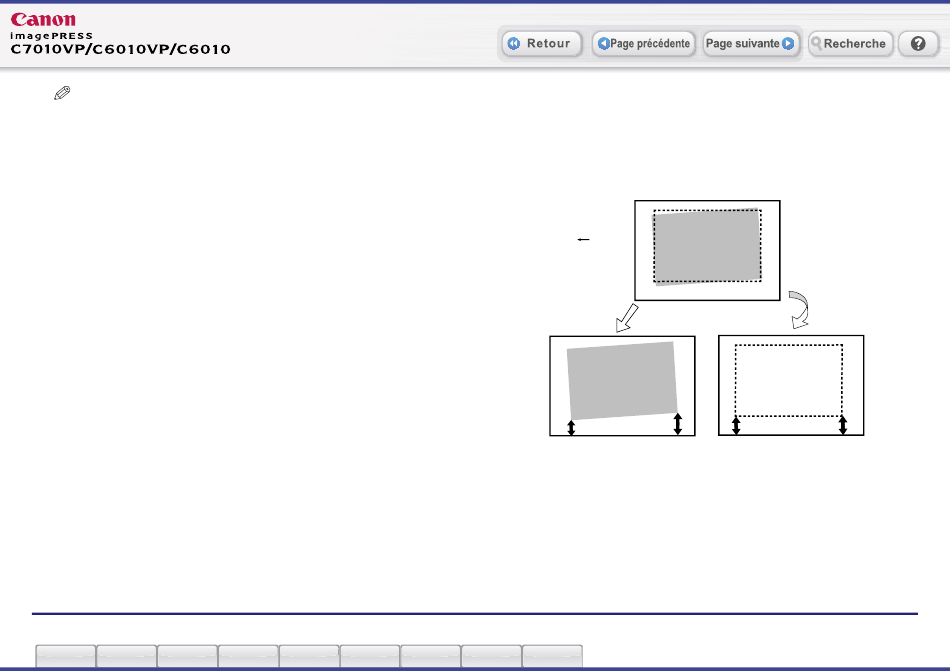Click the pencil note icon

(x=62, y=93)
